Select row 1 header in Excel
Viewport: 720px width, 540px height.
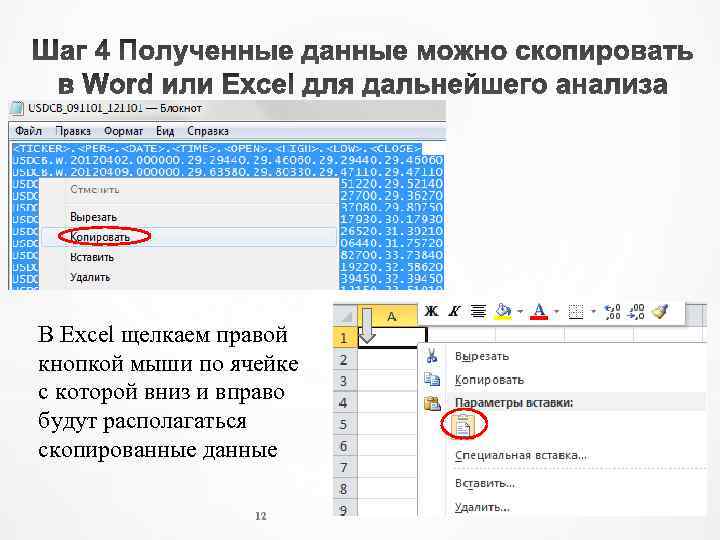click(x=344, y=338)
